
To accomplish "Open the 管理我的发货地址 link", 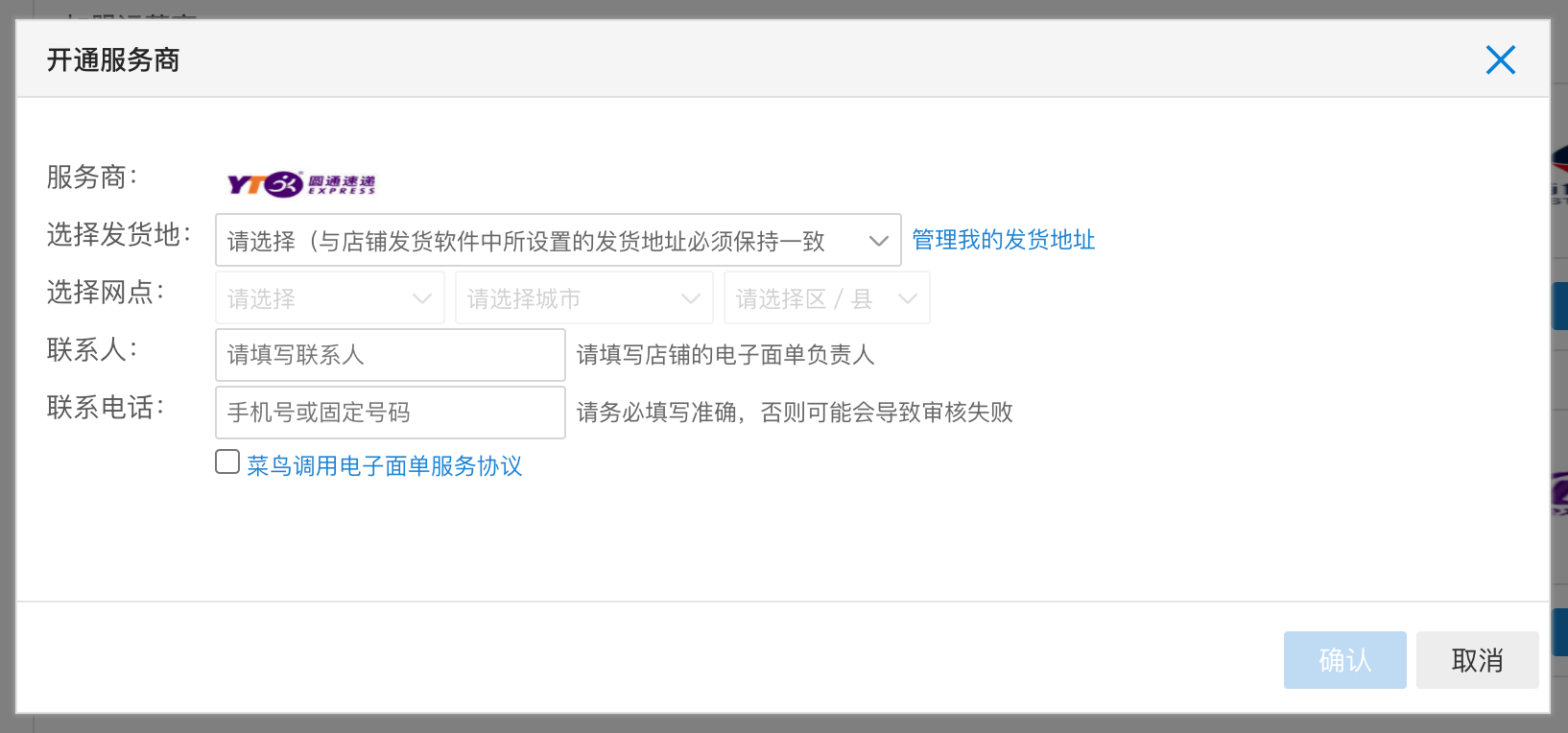I will pos(1003,240).
